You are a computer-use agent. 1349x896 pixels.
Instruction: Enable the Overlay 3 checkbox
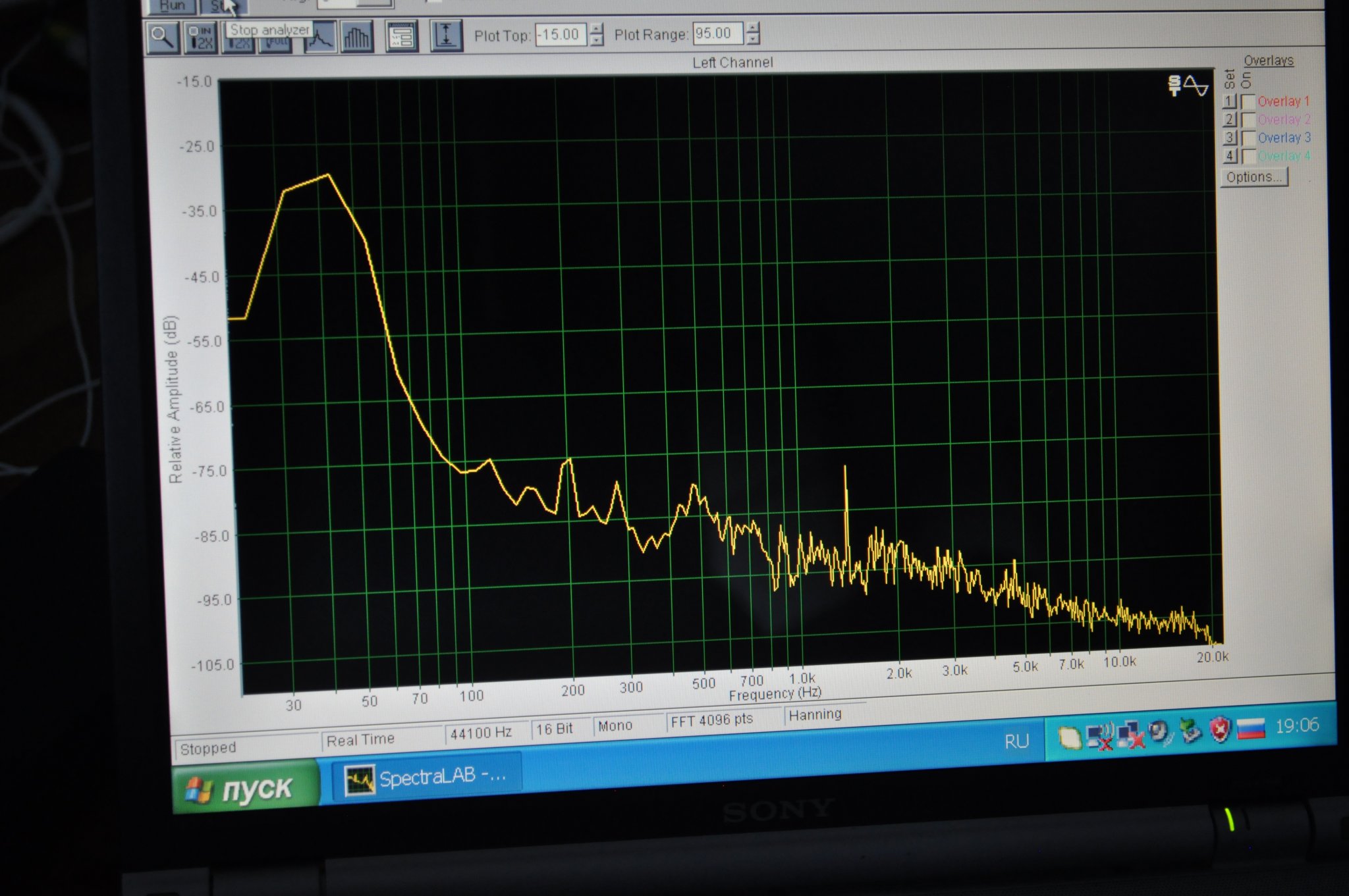click(x=1248, y=138)
